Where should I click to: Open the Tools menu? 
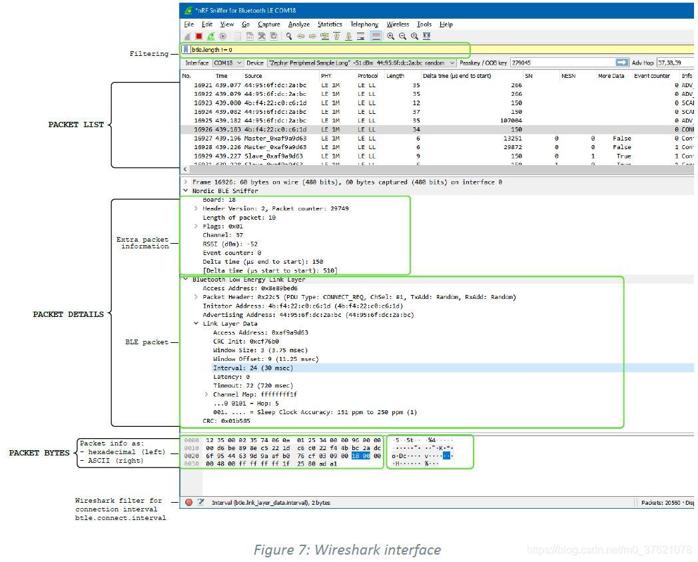[x=424, y=24]
